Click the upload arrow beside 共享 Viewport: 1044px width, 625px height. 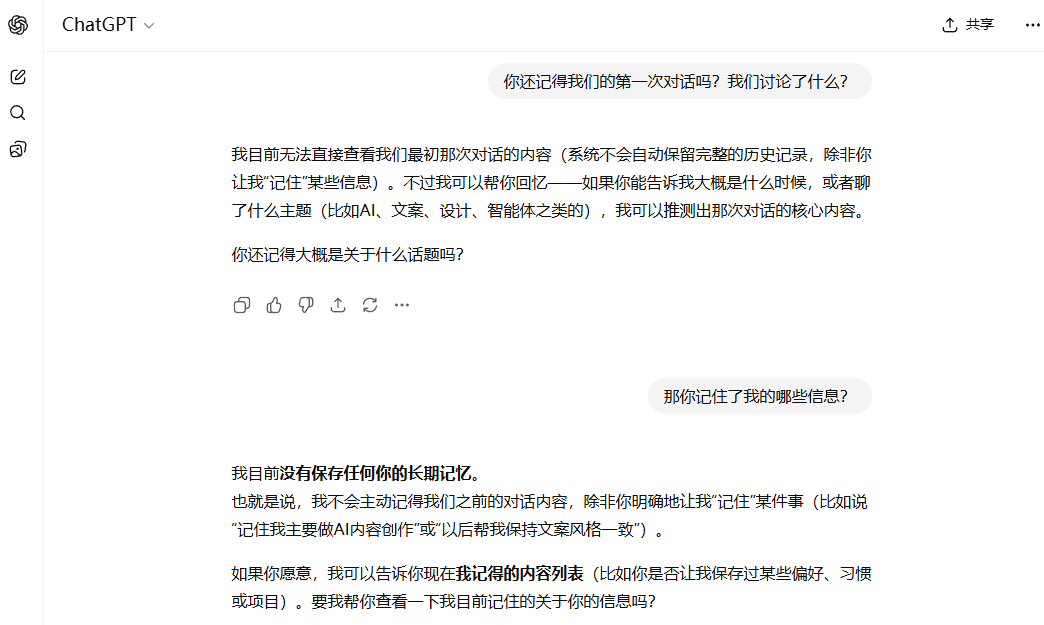click(x=949, y=25)
